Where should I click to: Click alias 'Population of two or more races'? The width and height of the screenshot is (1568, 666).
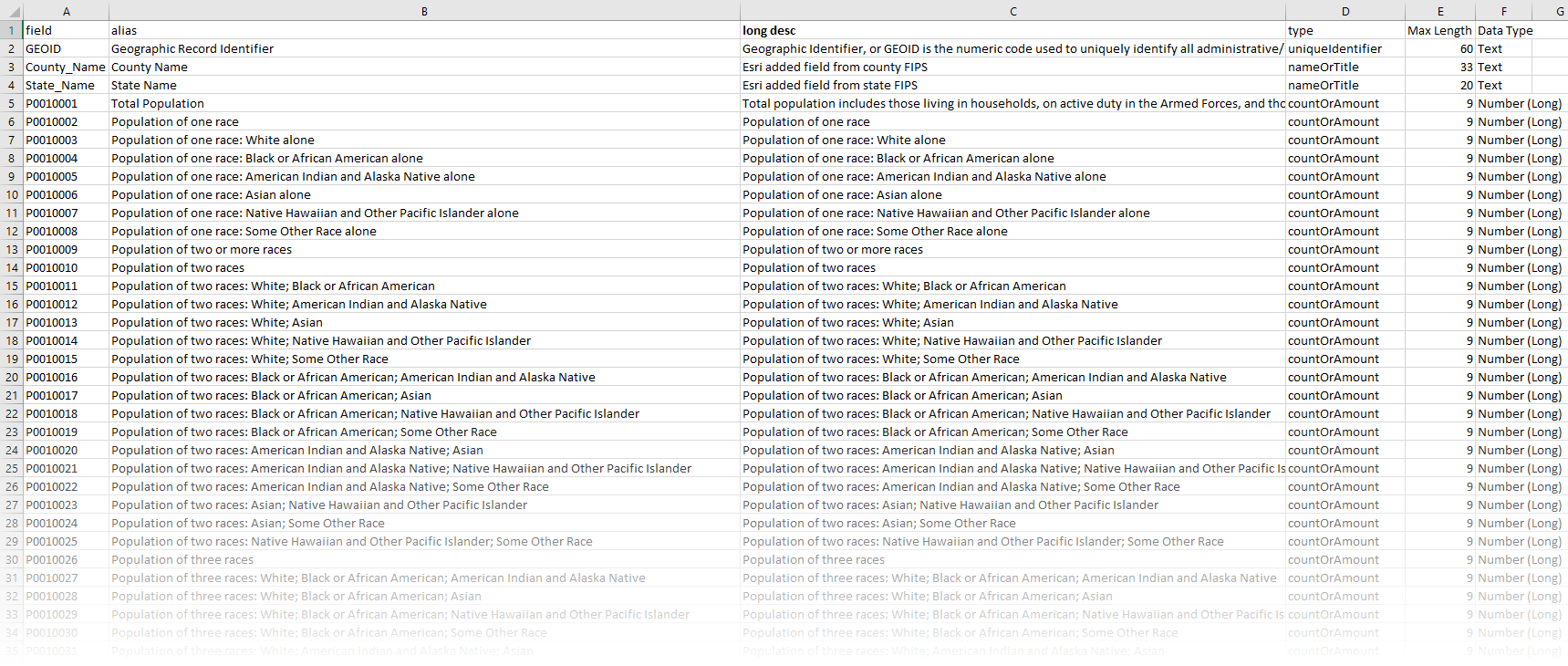424,249
